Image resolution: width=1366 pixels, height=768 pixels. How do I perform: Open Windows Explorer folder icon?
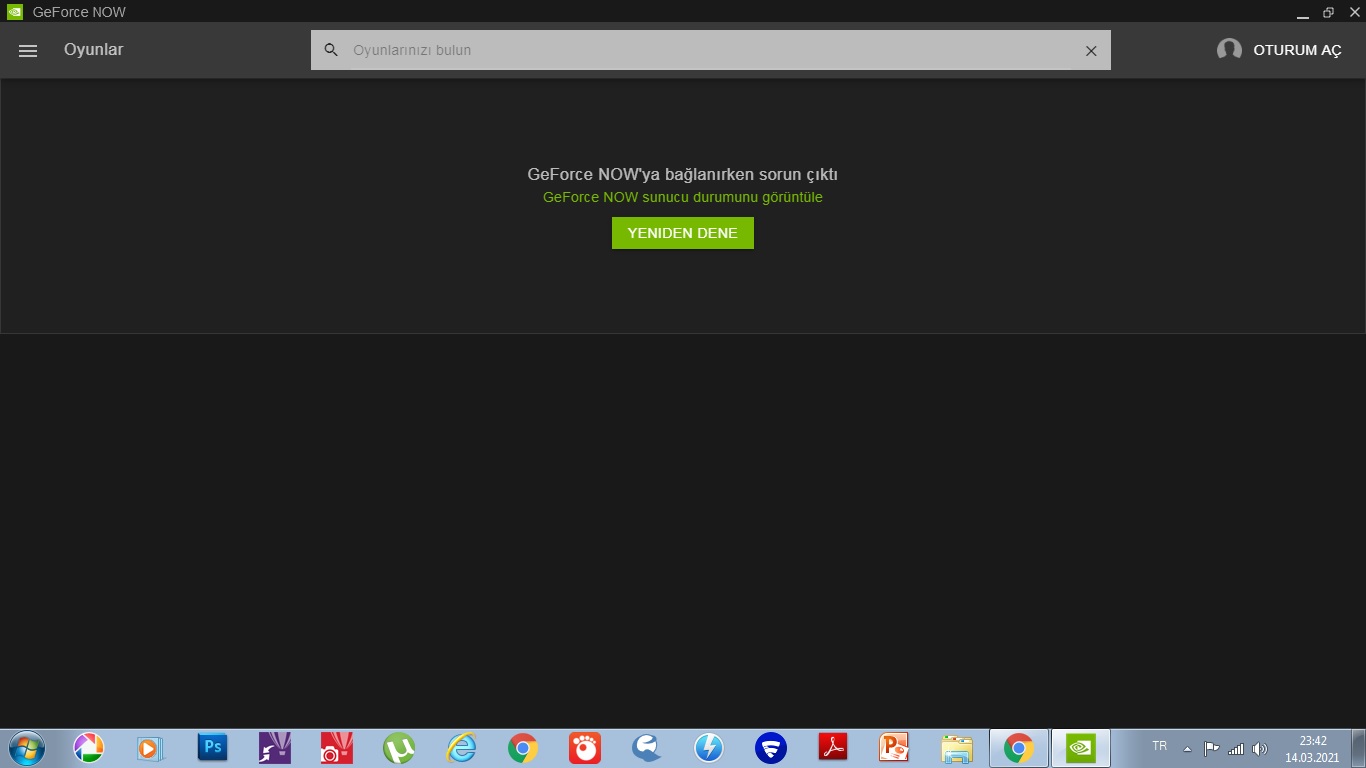pyautogui.click(x=957, y=748)
